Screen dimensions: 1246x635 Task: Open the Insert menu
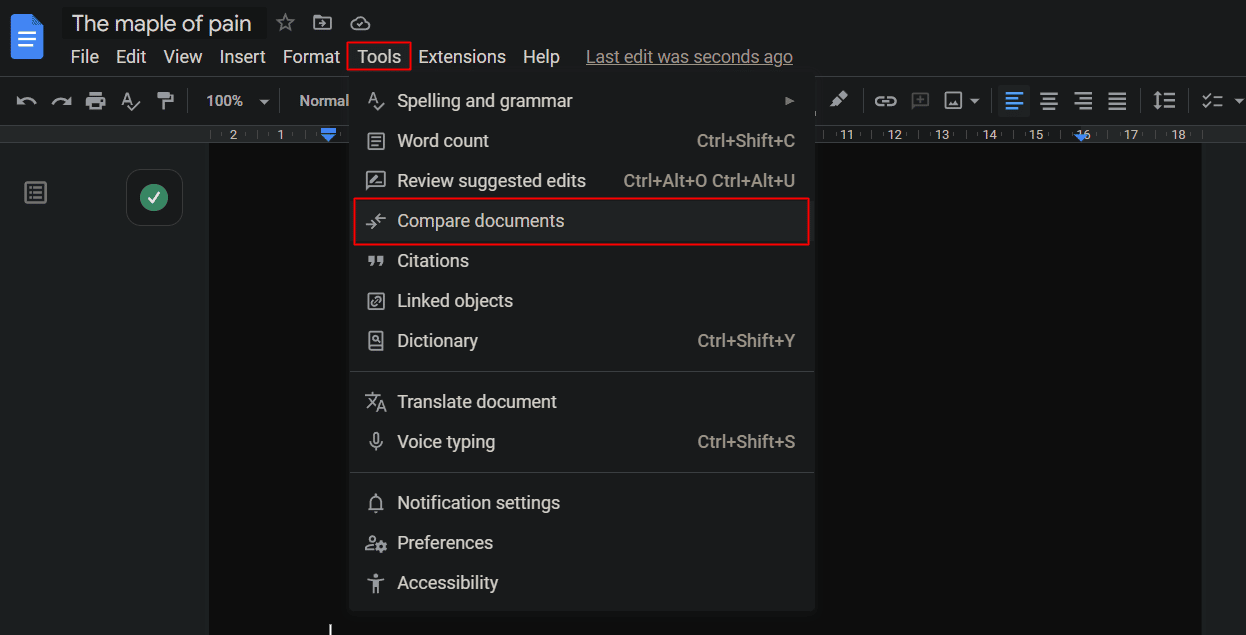243,57
